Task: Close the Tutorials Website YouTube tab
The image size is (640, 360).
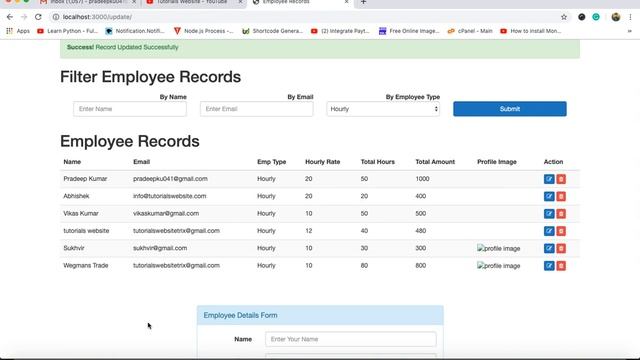Action: click(x=240, y=2)
